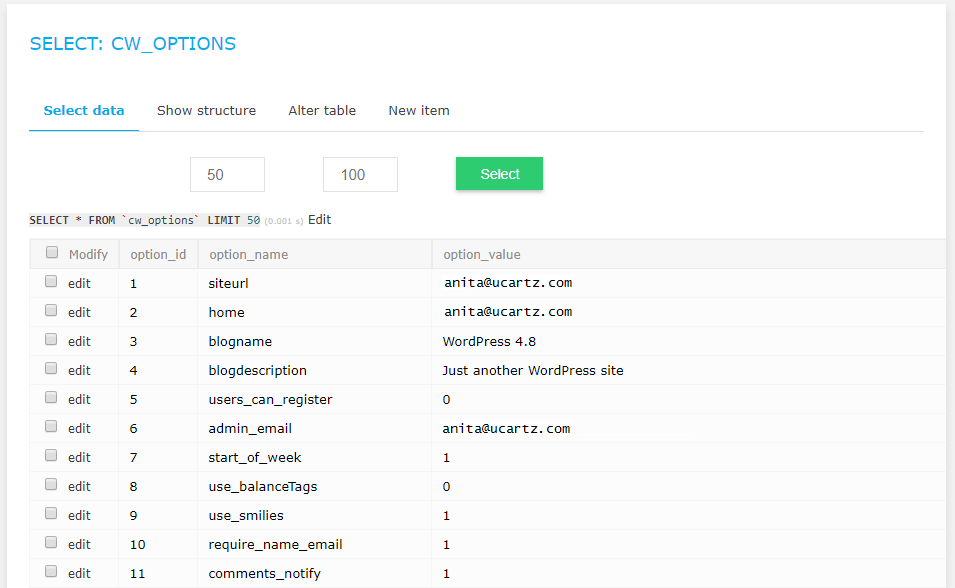
Task: Open the Show structure tab
Action: click(x=206, y=111)
